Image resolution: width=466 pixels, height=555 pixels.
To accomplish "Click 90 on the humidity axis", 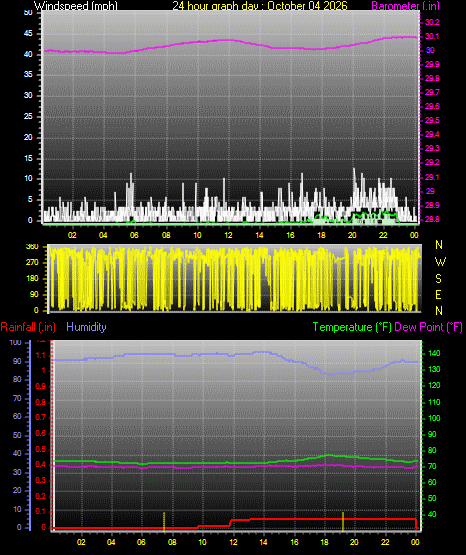I will [17, 361].
